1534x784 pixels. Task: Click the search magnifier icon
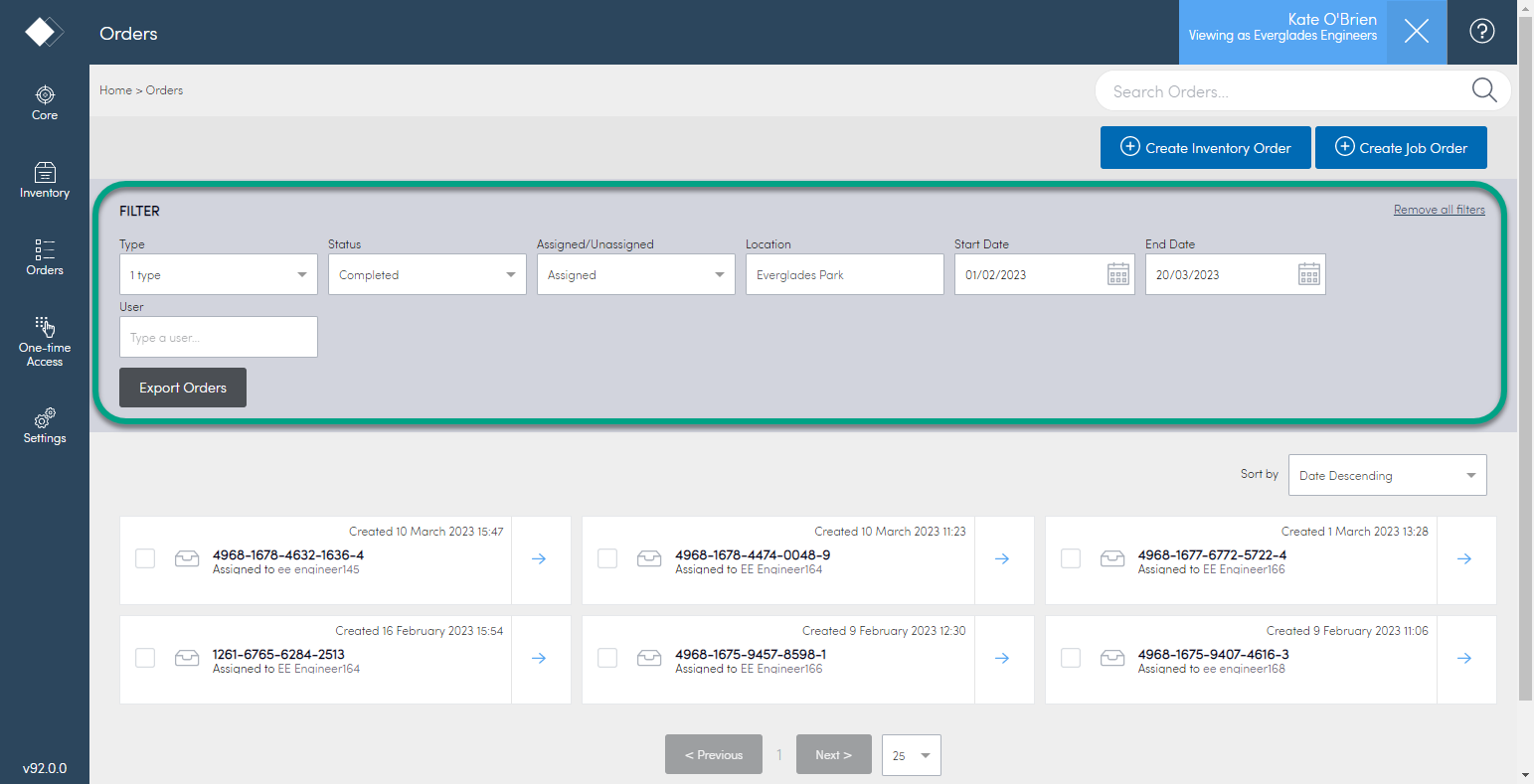tap(1484, 90)
